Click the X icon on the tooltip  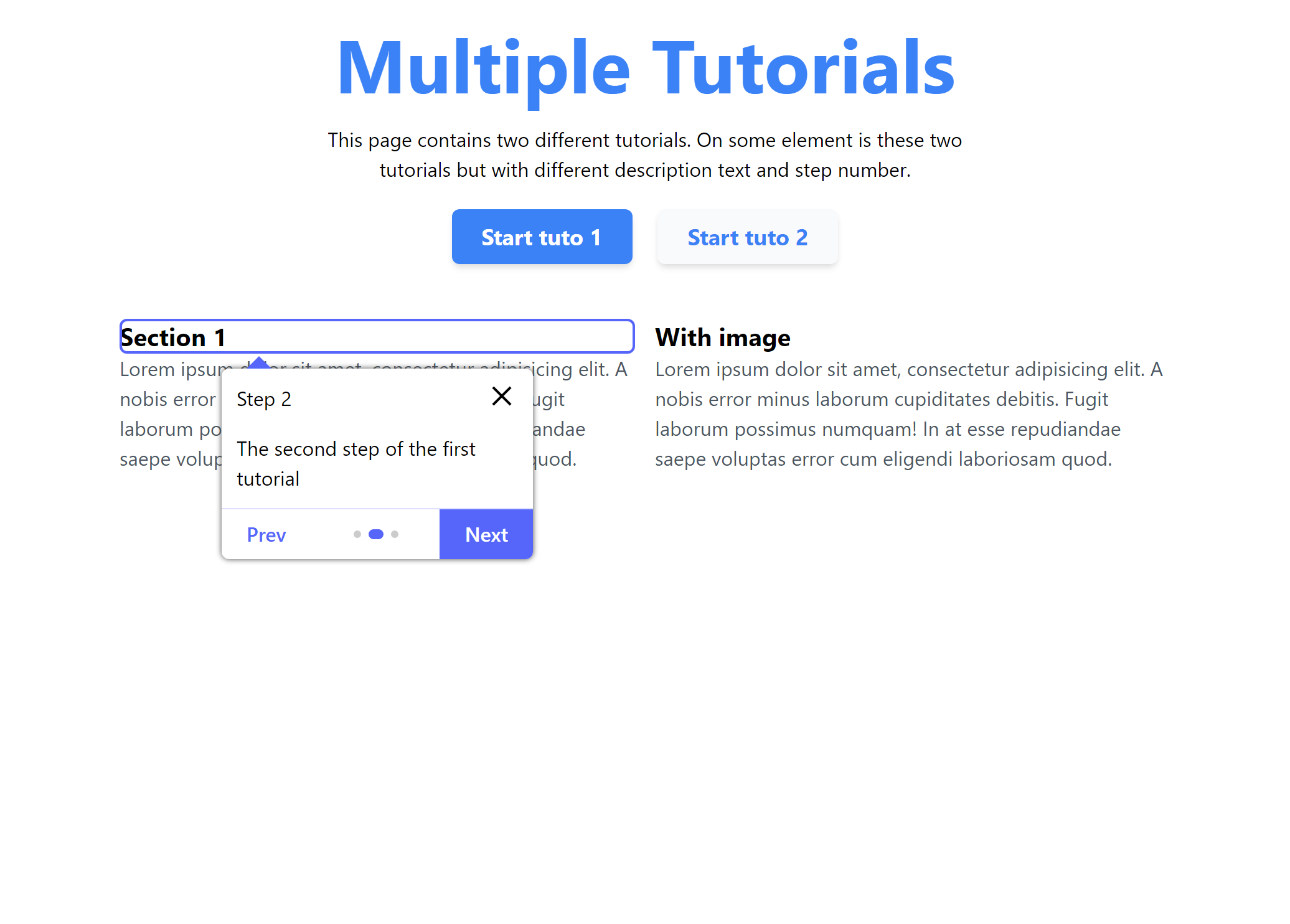[502, 396]
